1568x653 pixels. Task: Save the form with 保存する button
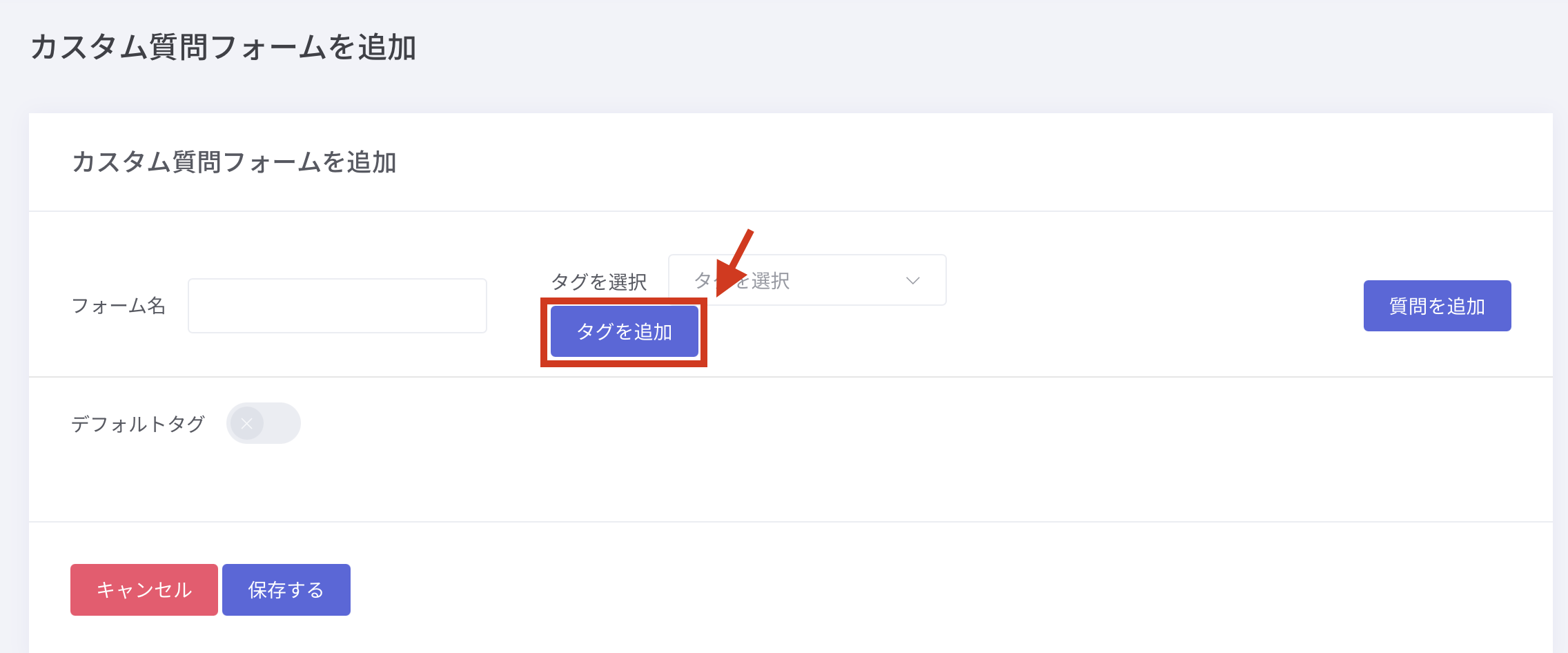[286, 589]
